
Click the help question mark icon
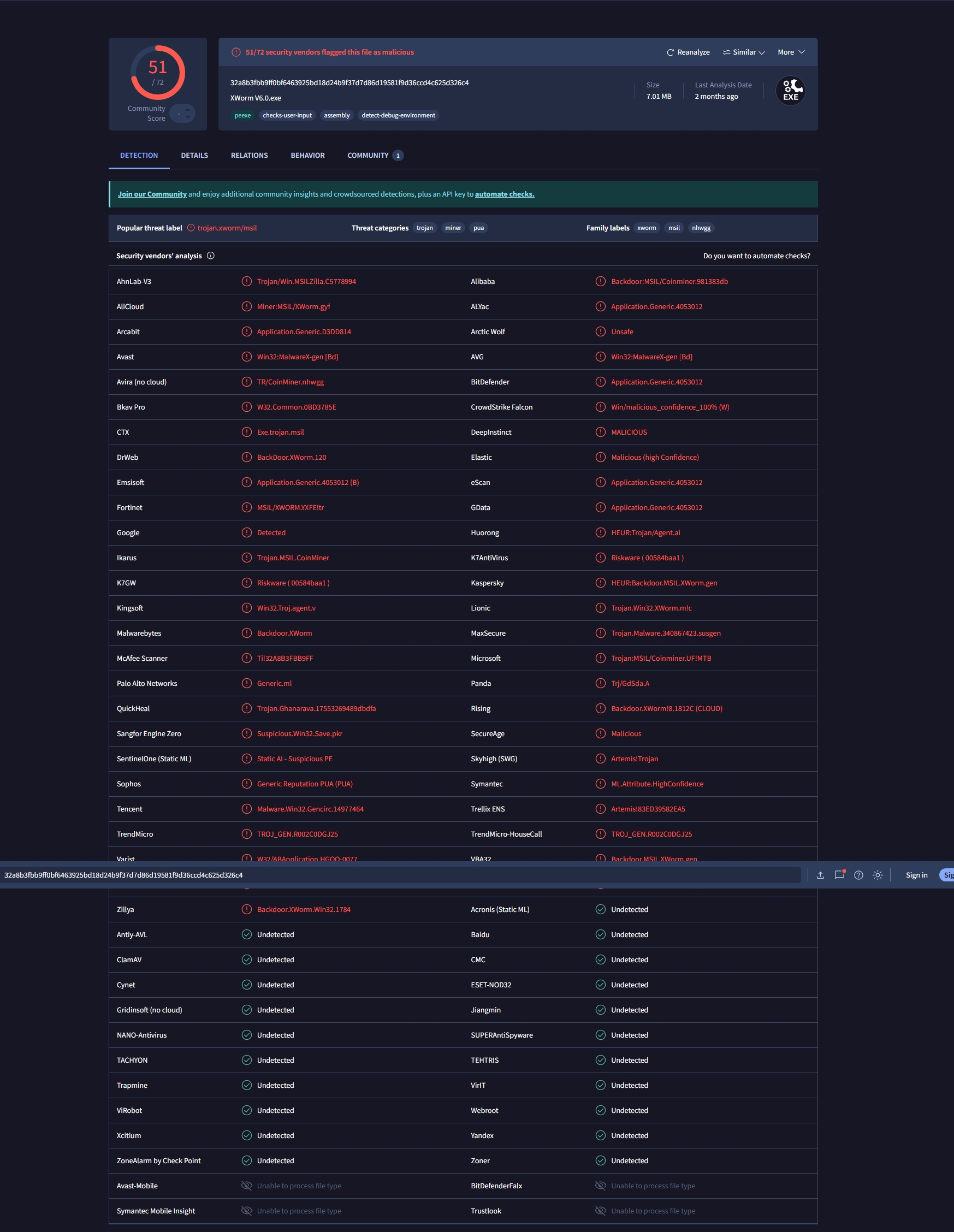pyautogui.click(x=858, y=875)
